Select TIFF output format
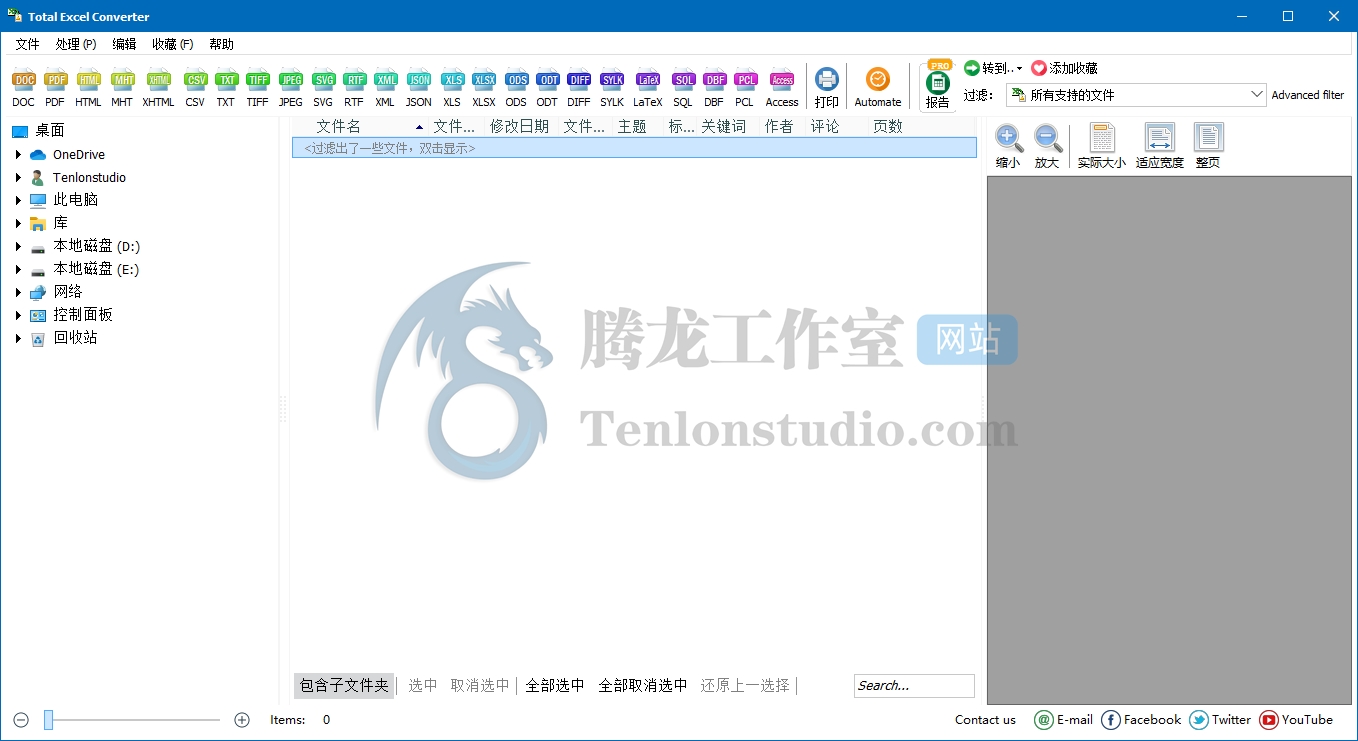This screenshot has height=741, width=1358. tap(258, 88)
